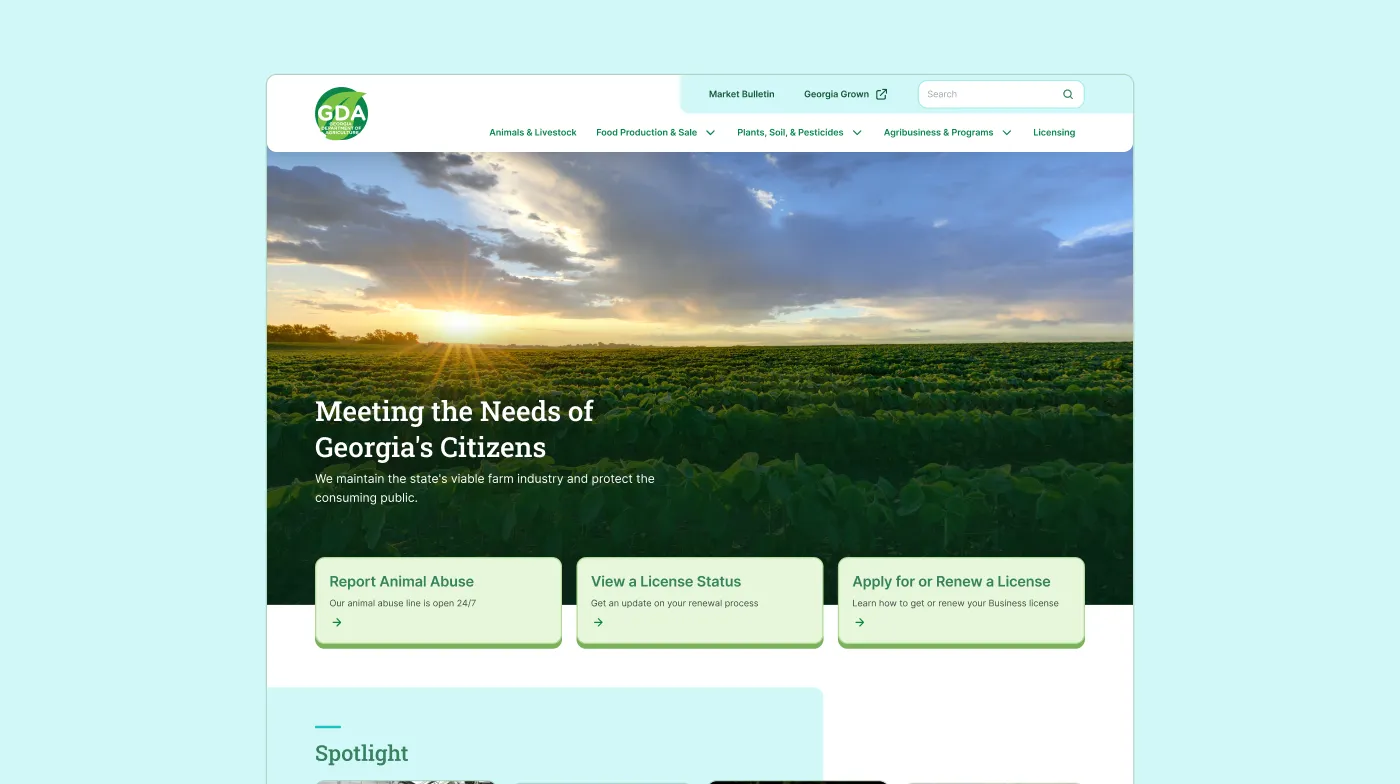Expand the Plants, Soil, & Pesticides chevron

857,132
